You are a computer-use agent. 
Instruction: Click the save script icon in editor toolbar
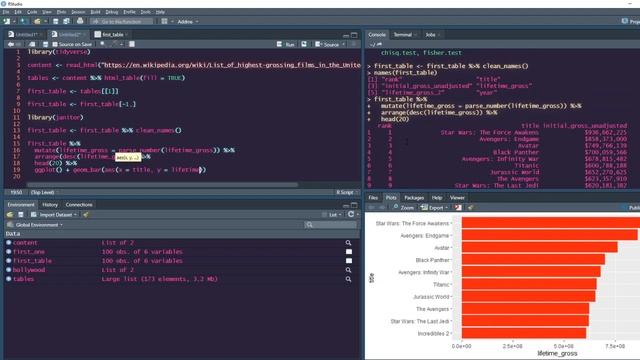45,44
